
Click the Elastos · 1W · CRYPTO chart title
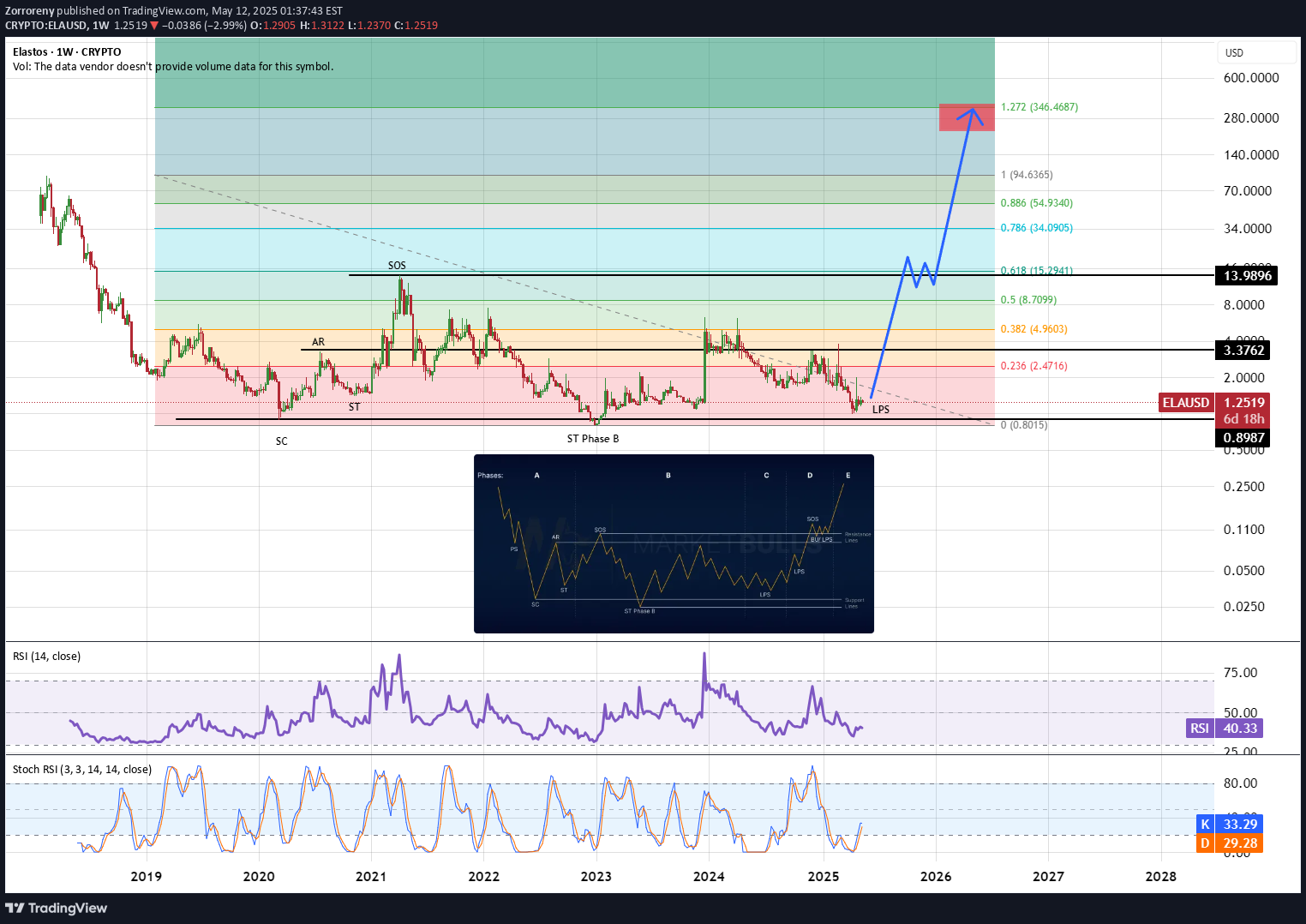point(67,51)
